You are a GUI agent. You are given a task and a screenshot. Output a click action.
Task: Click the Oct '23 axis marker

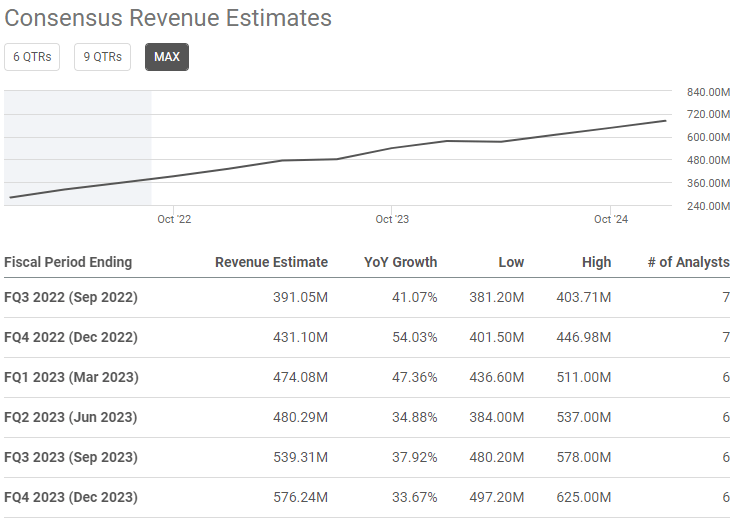pyautogui.click(x=392, y=219)
